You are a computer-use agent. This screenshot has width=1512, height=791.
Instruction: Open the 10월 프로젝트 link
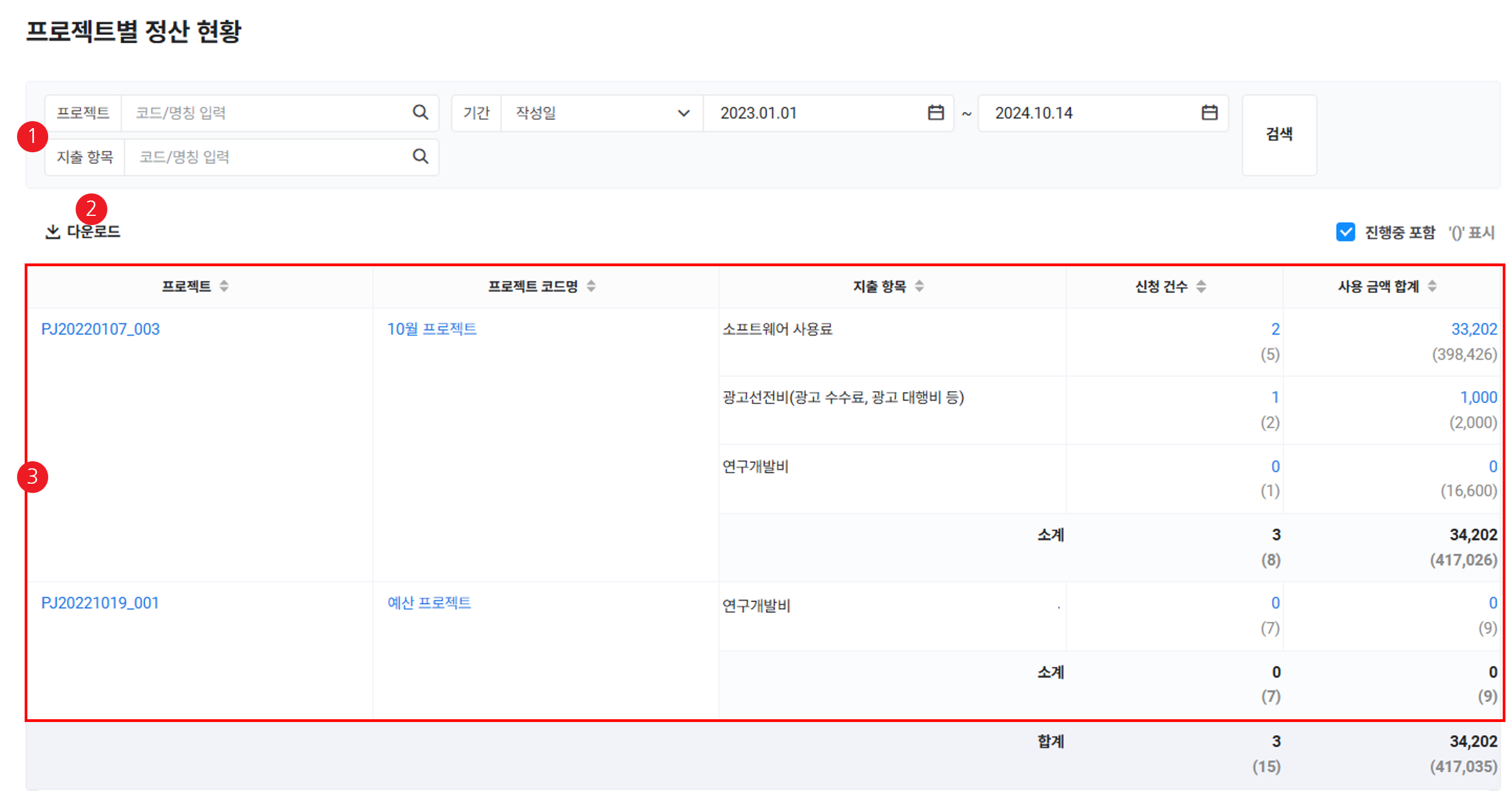[432, 329]
